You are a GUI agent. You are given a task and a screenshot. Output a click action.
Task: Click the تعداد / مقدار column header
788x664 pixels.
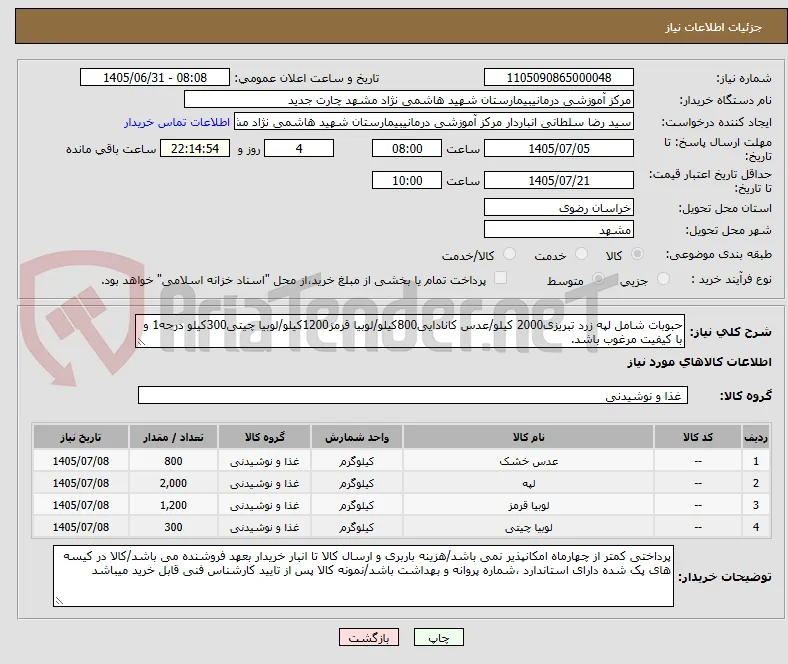[173, 437]
